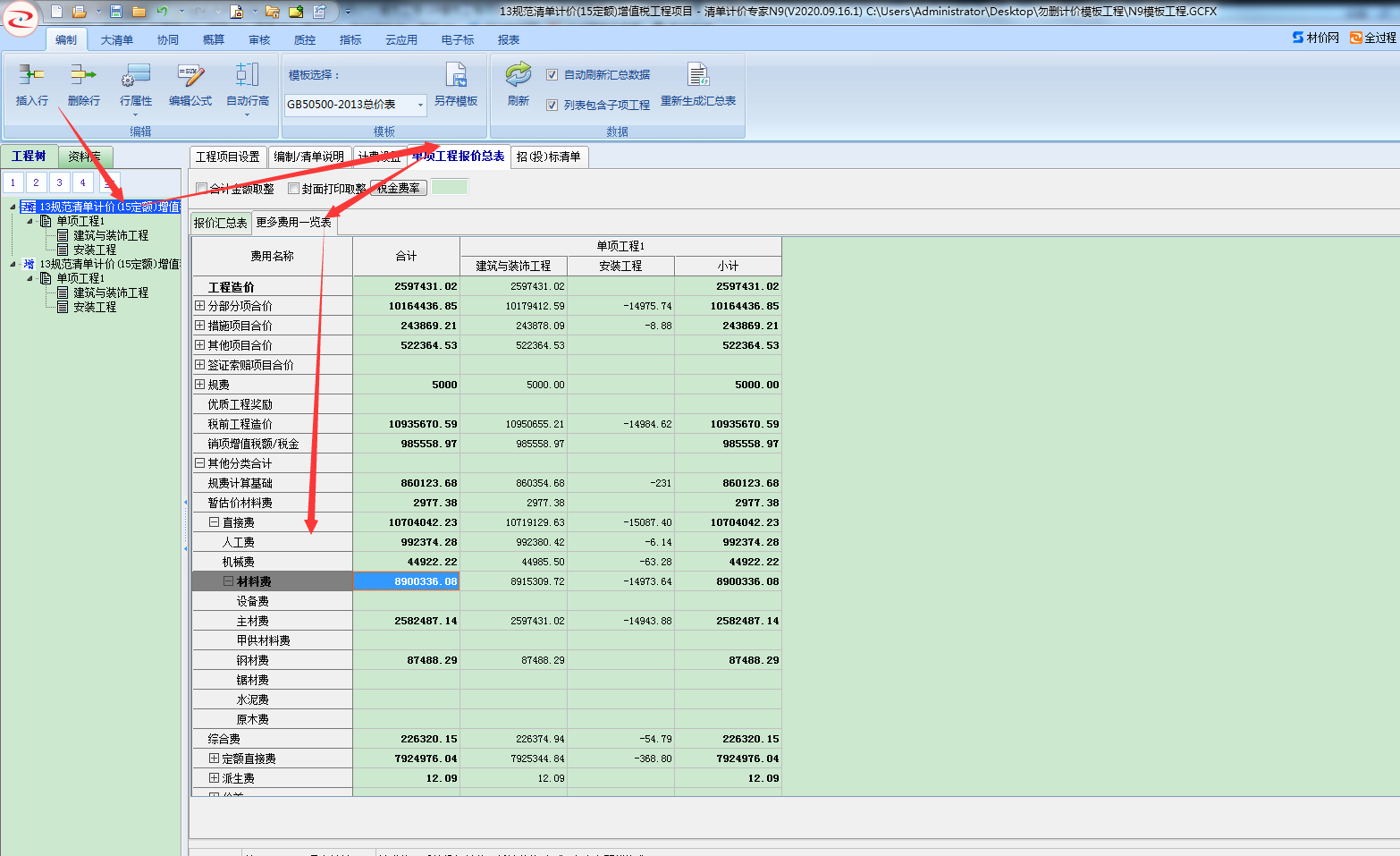Switch to the 资料库 panel tab
The height and width of the screenshot is (856, 1400).
point(85,157)
